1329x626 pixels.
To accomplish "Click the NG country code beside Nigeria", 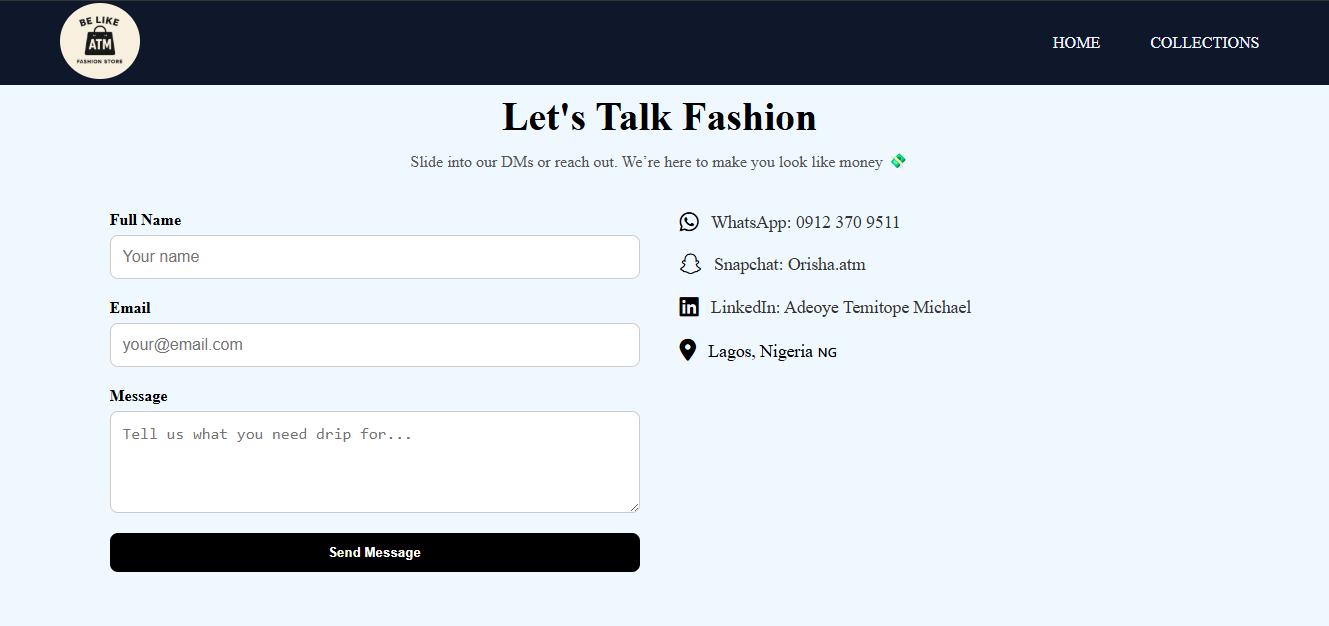I will pyautogui.click(x=827, y=353).
